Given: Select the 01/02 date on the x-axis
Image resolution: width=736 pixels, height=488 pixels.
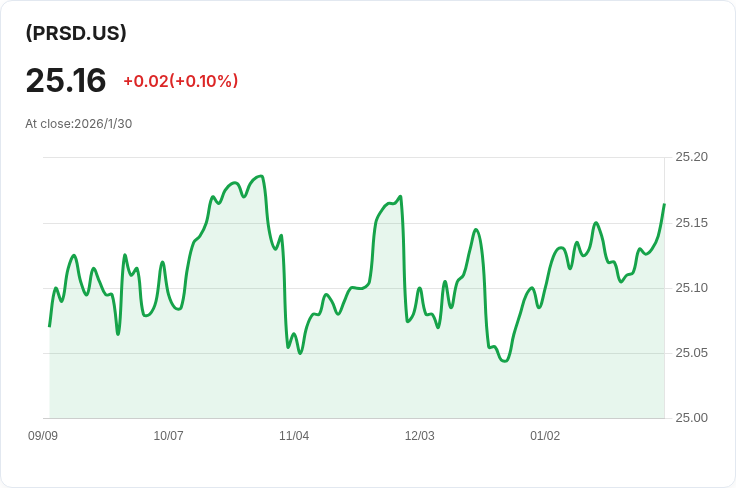Looking at the screenshot, I should [x=545, y=436].
